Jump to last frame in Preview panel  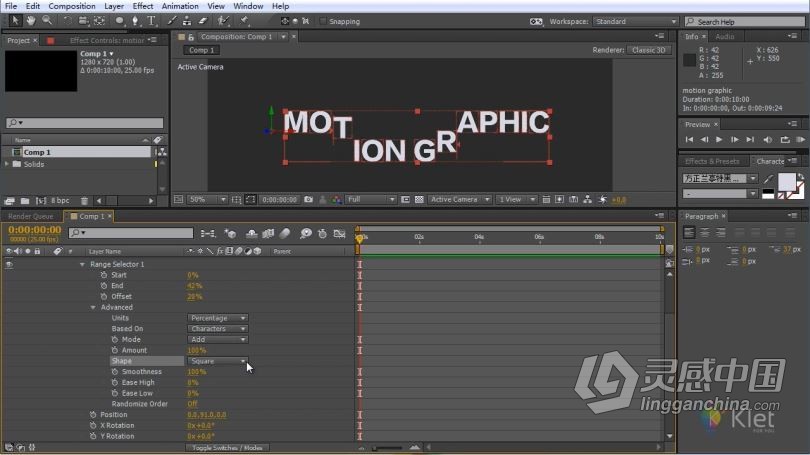(750, 139)
